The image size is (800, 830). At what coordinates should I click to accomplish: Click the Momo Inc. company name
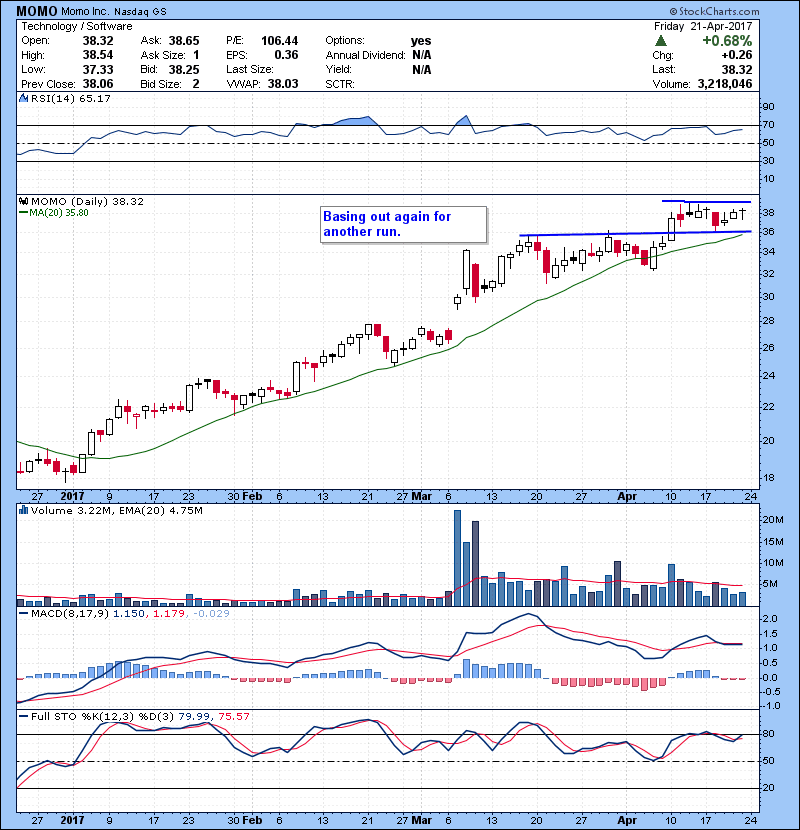pyautogui.click(x=85, y=11)
